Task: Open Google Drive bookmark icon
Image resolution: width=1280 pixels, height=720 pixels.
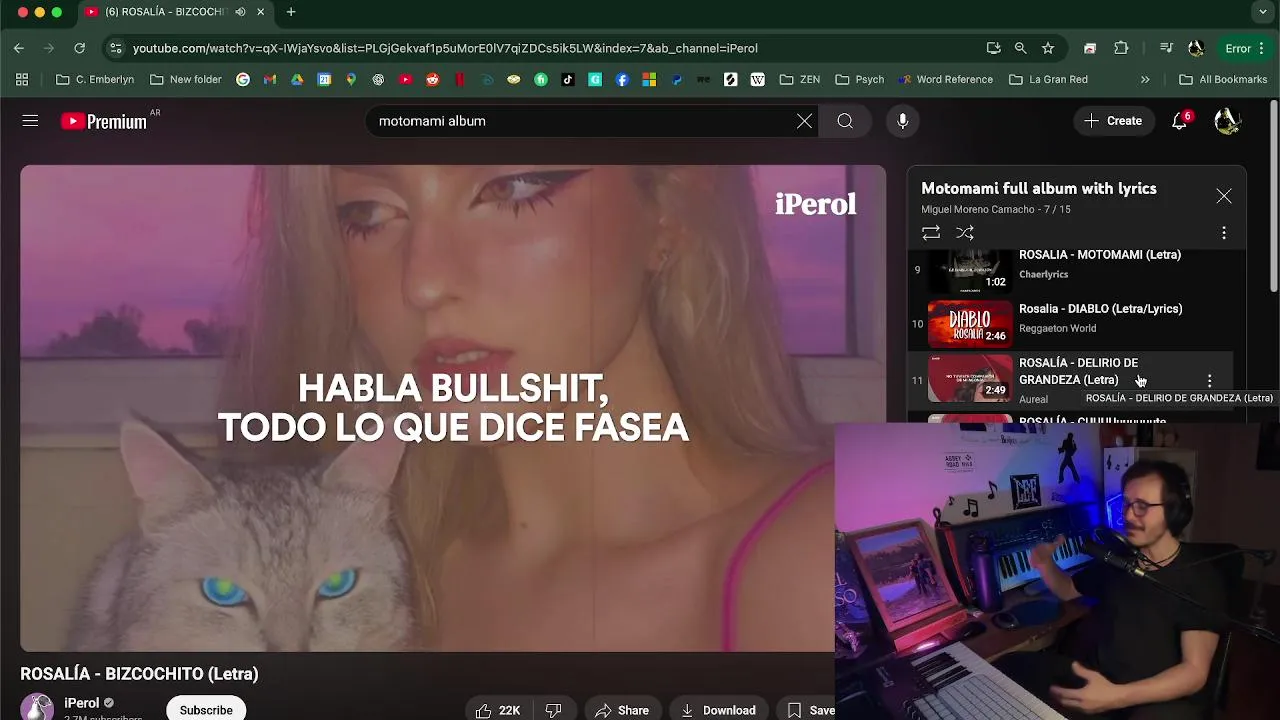Action: 297,79
